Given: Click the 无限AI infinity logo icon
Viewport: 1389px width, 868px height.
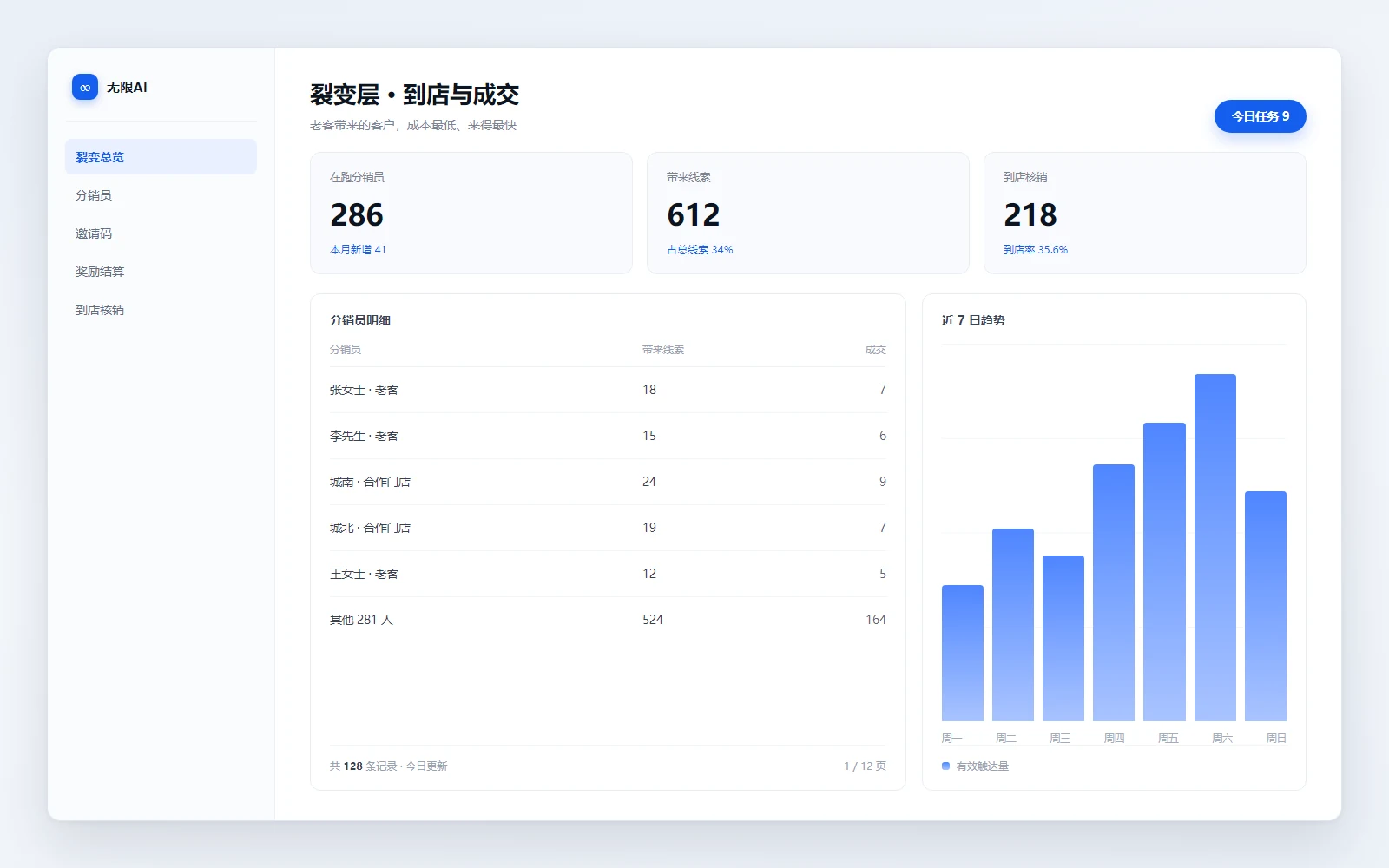Looking at the screenshot, I should click(x=85, y=87).
